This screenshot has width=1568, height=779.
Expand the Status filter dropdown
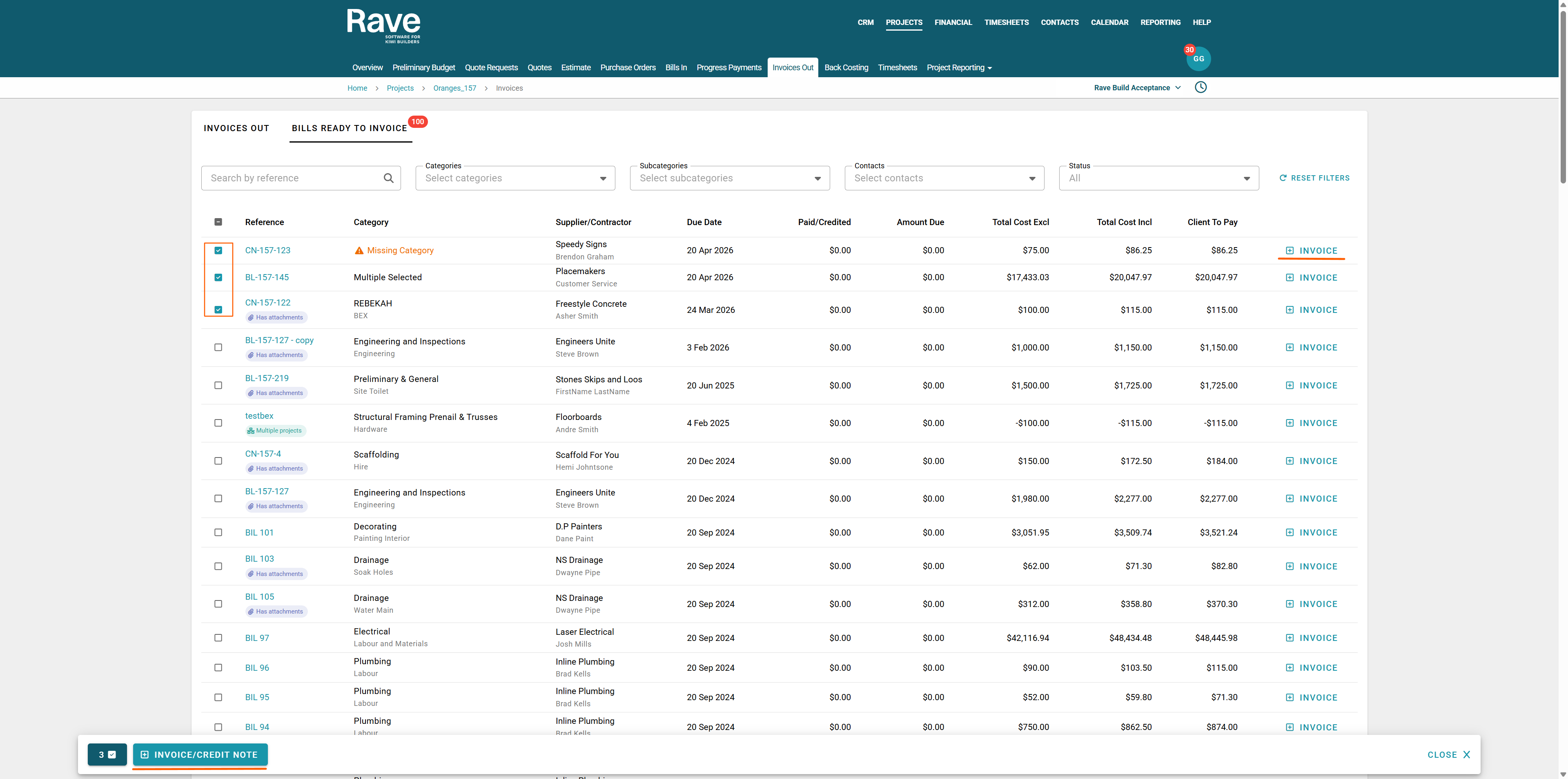[x=1158, y=178]
